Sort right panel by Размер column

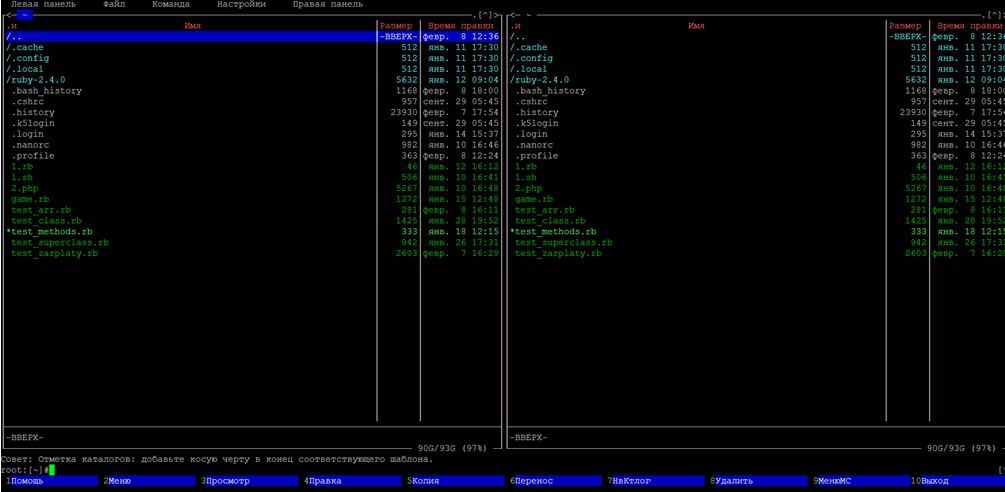click(x=907, y=26)
